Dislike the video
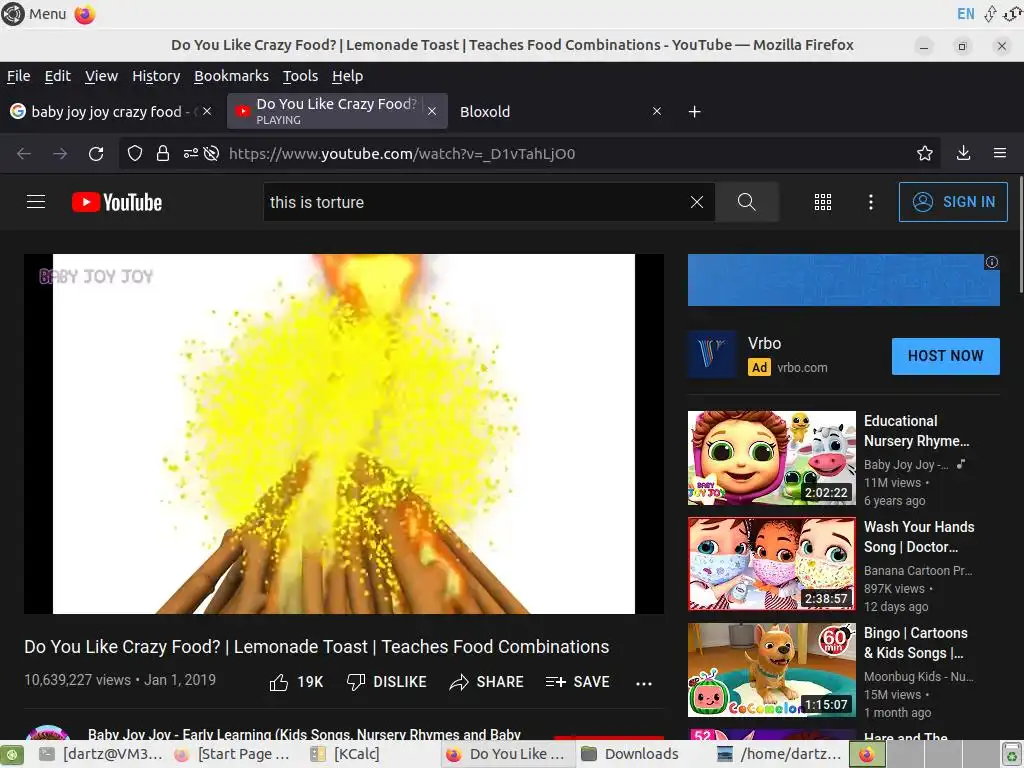Viewport: 1024px width, 768px height. point(387,682)
